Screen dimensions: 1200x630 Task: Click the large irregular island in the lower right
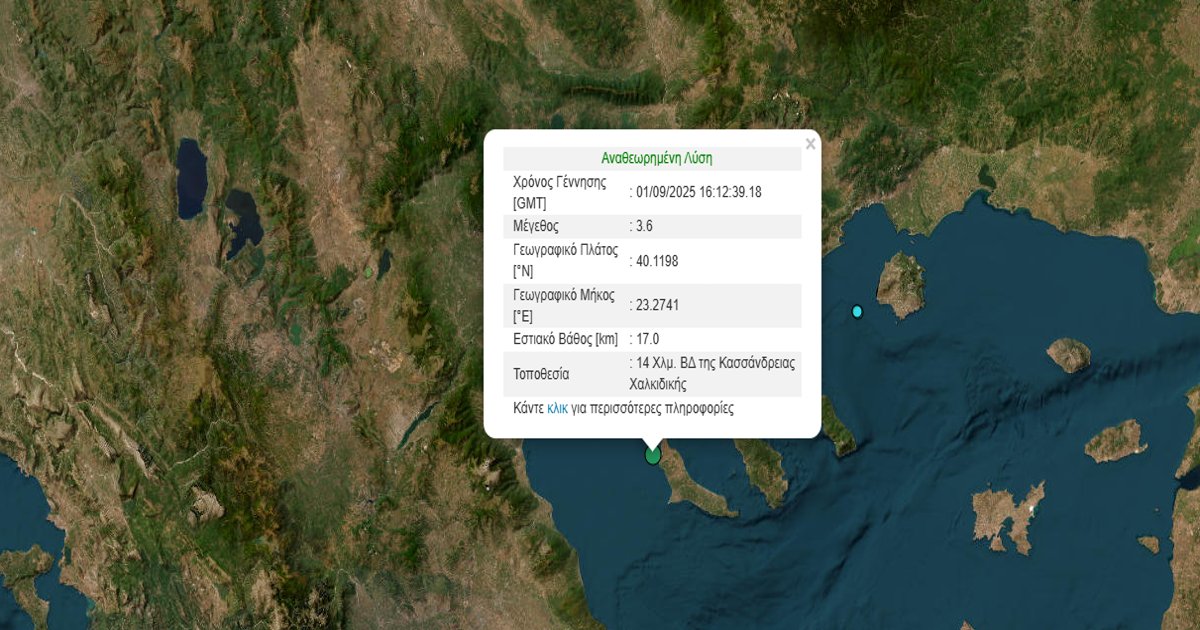tap(1007, 515)
